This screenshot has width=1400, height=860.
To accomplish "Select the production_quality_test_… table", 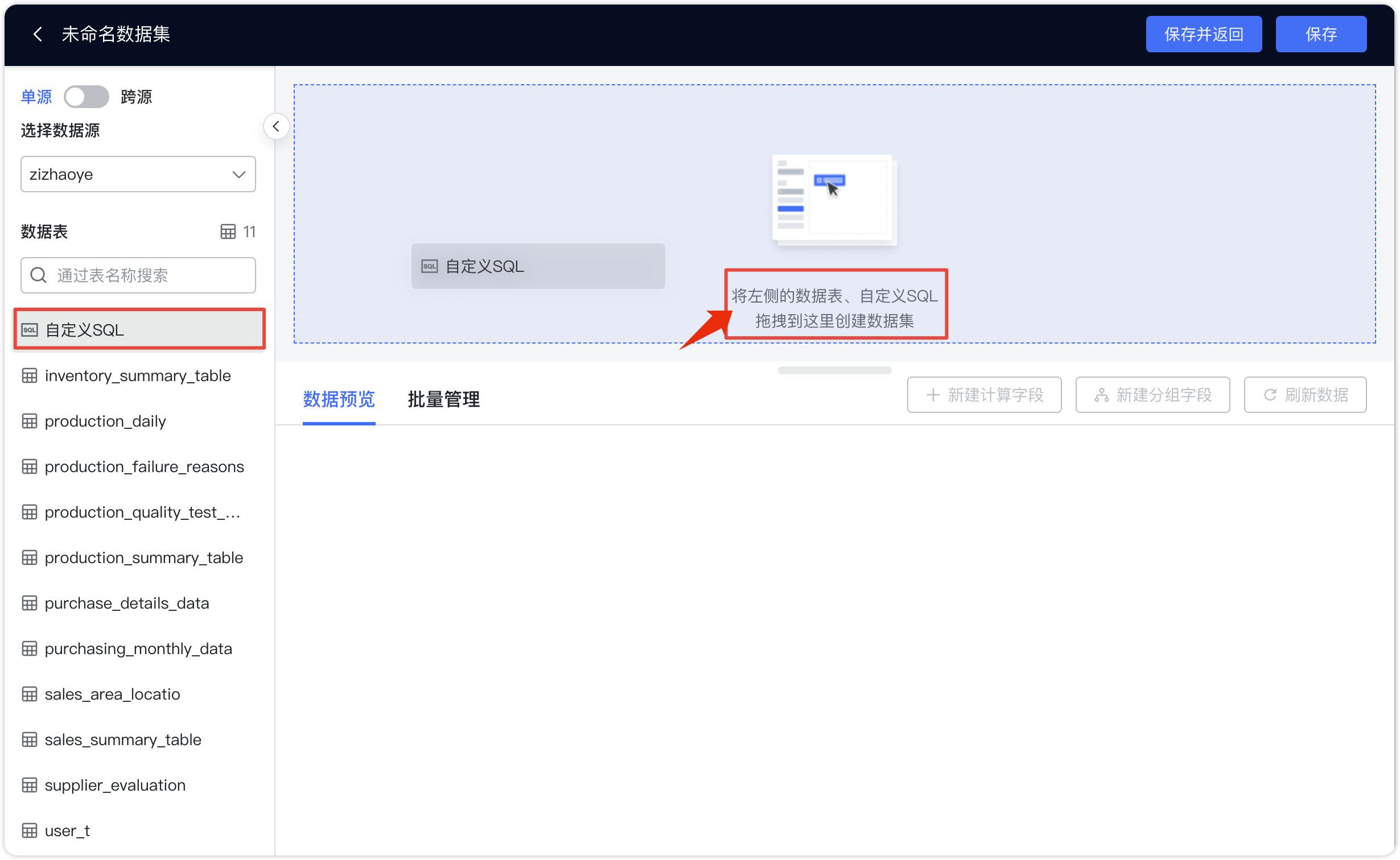I will tap(139, 512).
